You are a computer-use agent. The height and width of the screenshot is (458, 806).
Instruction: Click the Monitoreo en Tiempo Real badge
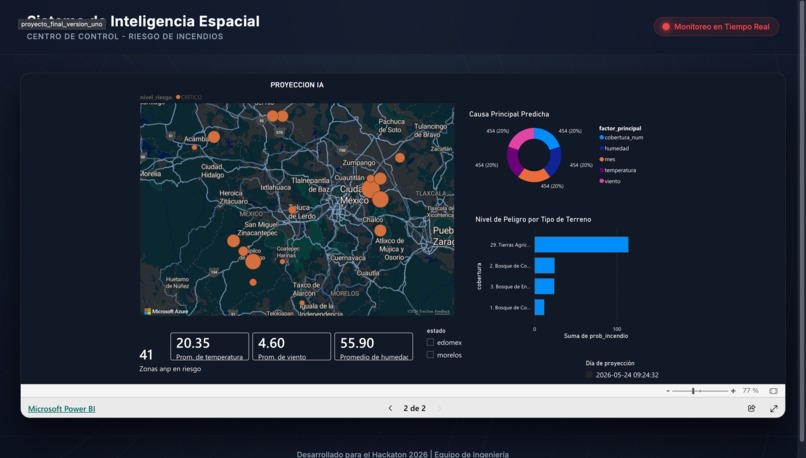pos(716,27)
